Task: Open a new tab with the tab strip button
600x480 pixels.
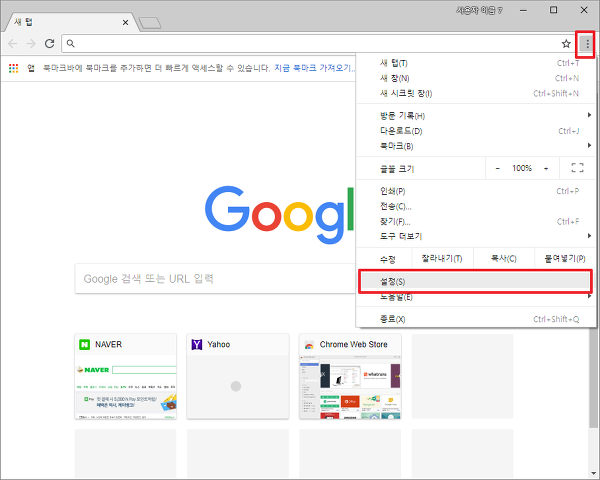Action: coord(150,23)
